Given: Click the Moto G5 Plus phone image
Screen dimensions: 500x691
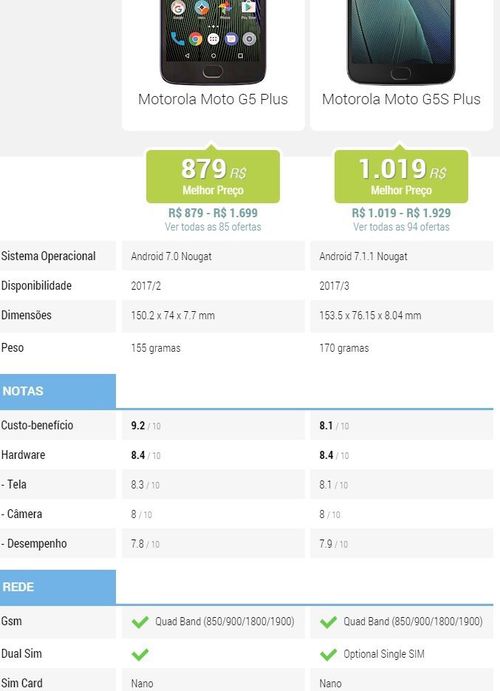Looking at the screenshot, I should click(213, 42).
